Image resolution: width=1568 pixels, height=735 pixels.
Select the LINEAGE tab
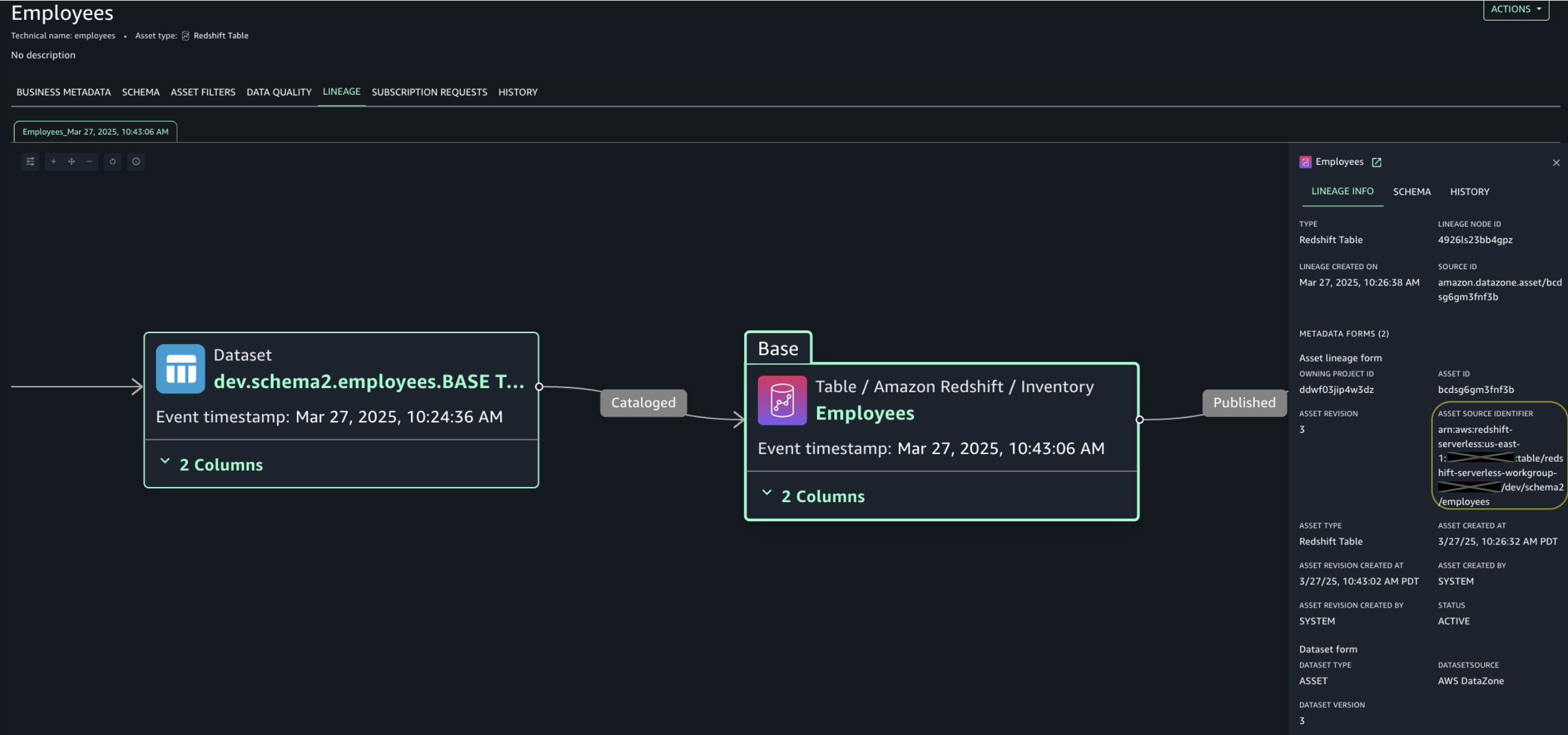342,92
